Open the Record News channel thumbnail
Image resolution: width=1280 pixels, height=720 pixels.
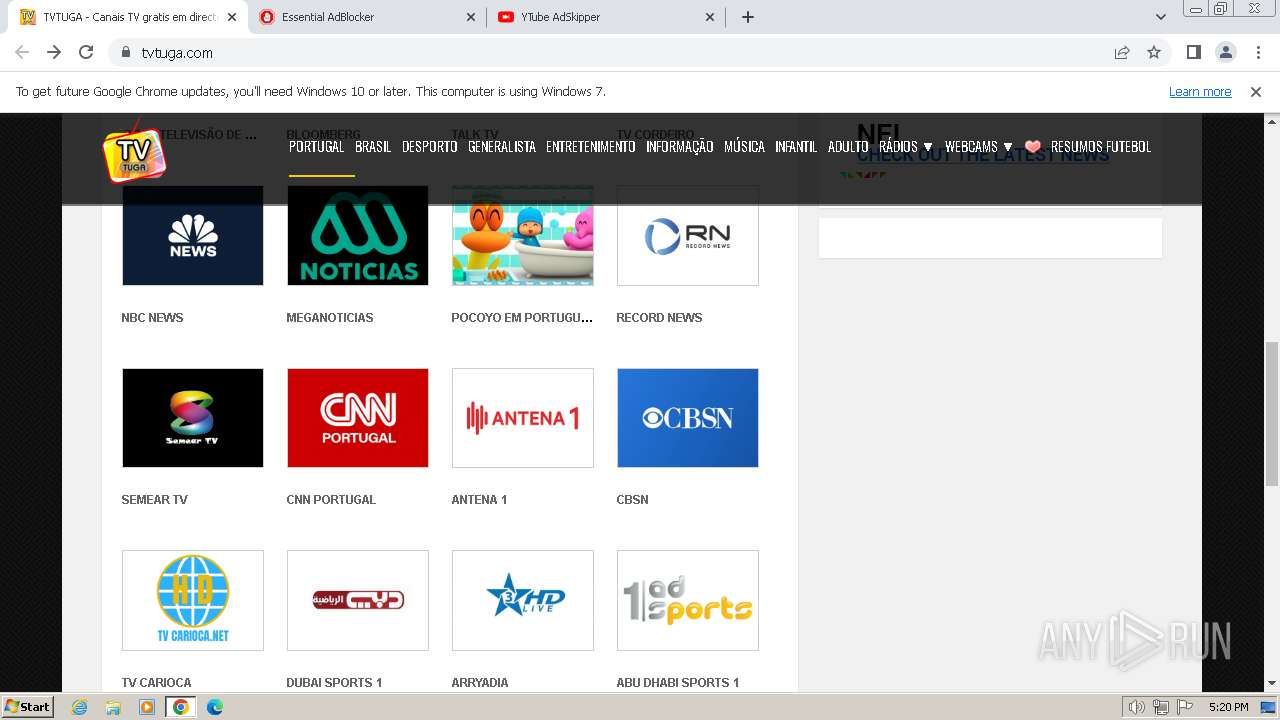coord(688,236)
